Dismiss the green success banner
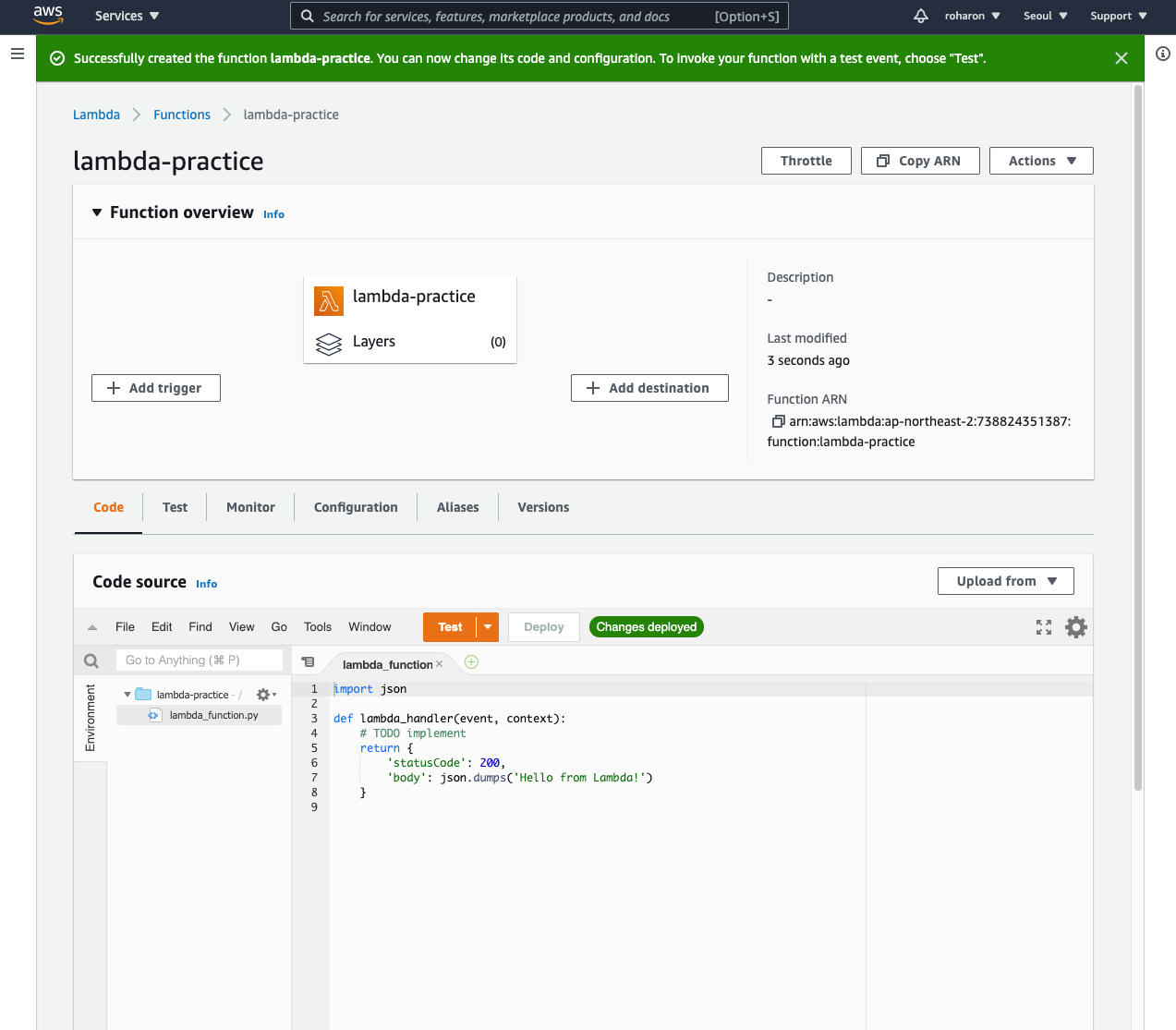This screenshot has width=1176, height=1030. [1121, 58]
